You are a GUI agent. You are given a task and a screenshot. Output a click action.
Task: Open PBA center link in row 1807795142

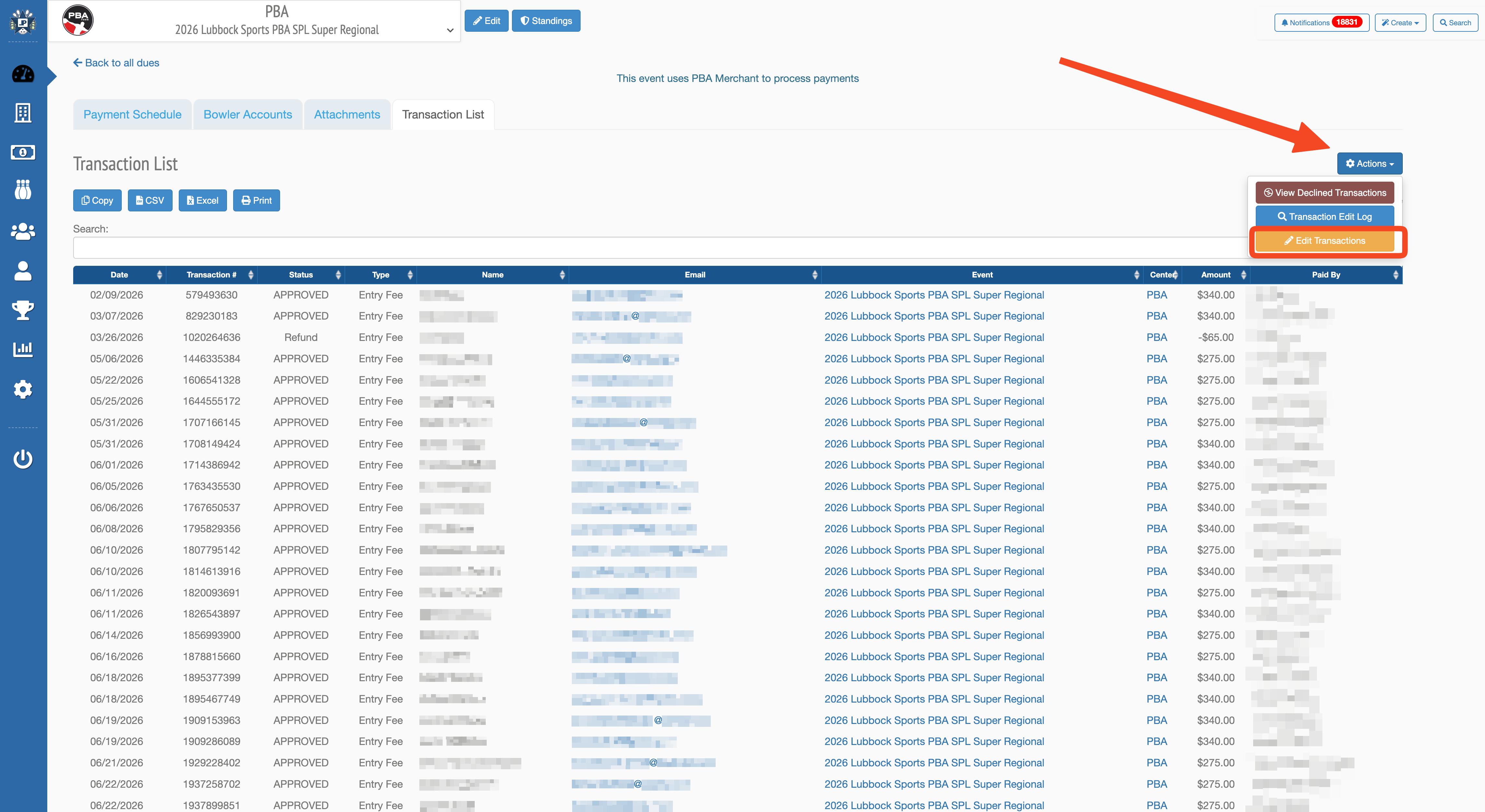(1156, 550)
